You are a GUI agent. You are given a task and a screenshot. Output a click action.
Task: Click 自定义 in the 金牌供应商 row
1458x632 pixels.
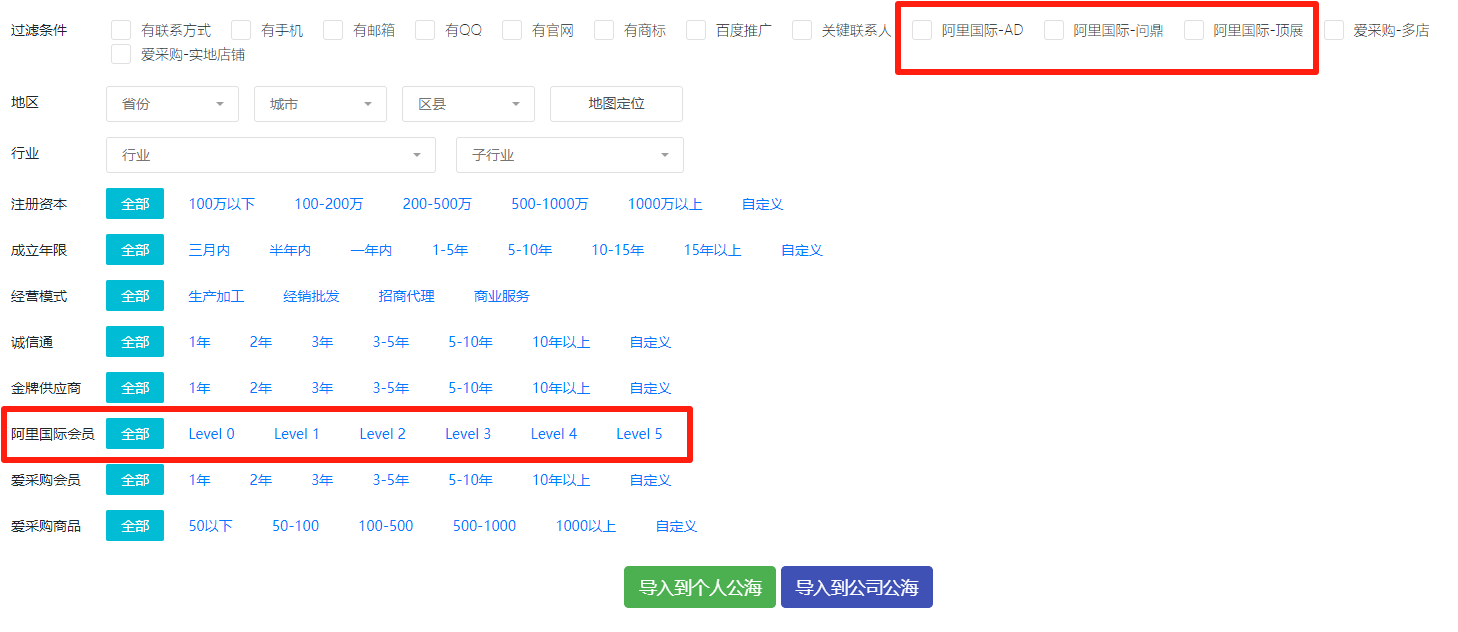[x=650, y=388]
